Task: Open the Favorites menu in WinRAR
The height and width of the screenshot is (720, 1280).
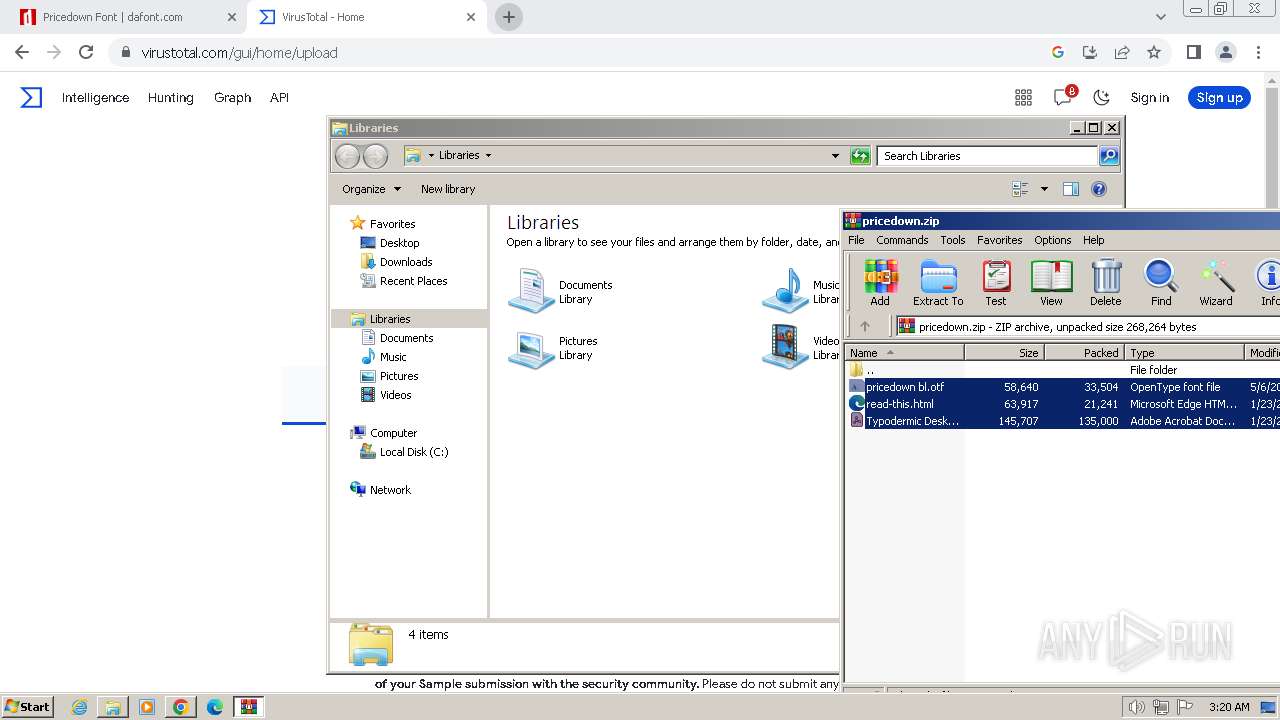Action: pos(999,240)
